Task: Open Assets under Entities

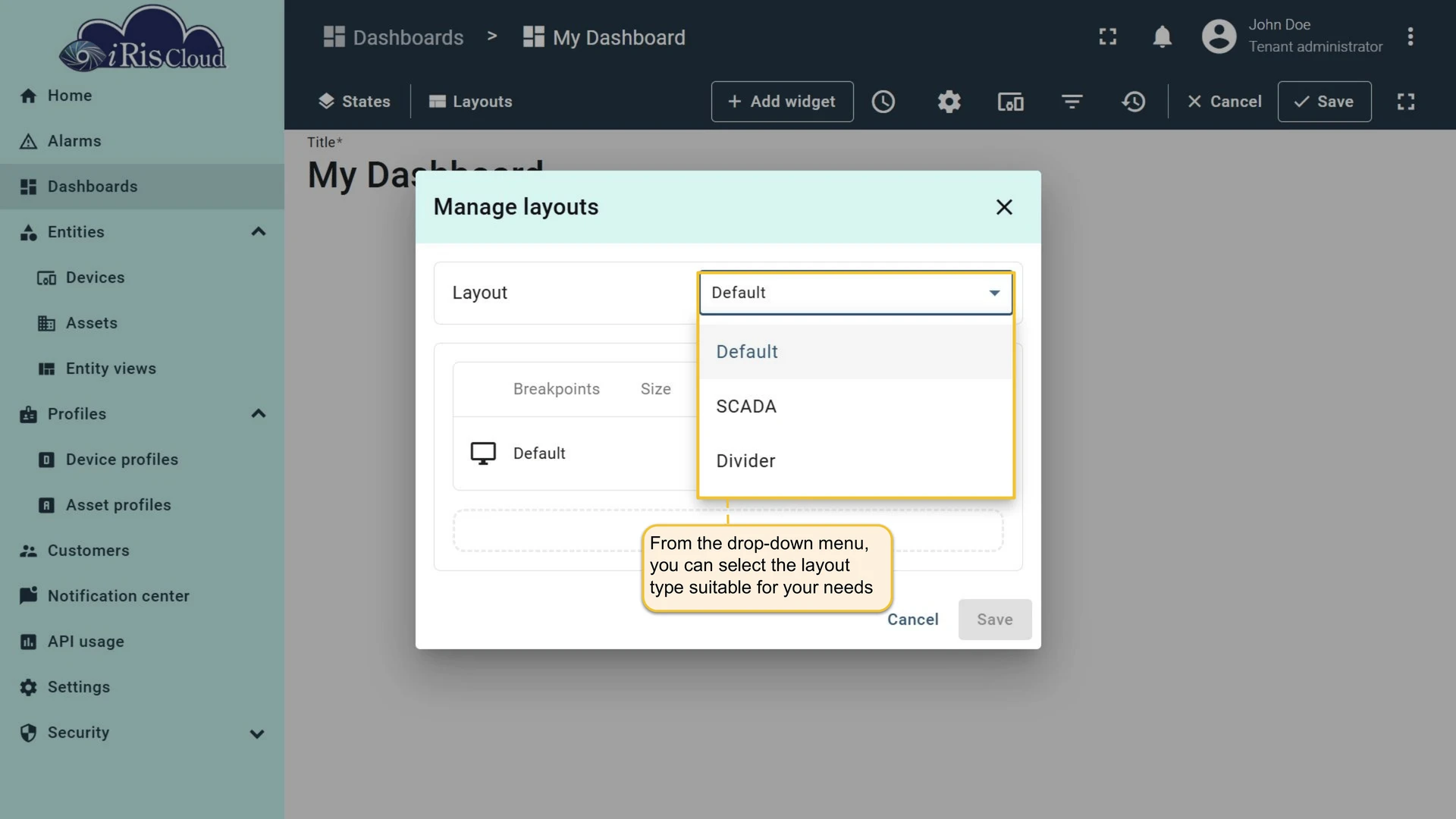Action: pyautogui.click(x=142, y=323)
